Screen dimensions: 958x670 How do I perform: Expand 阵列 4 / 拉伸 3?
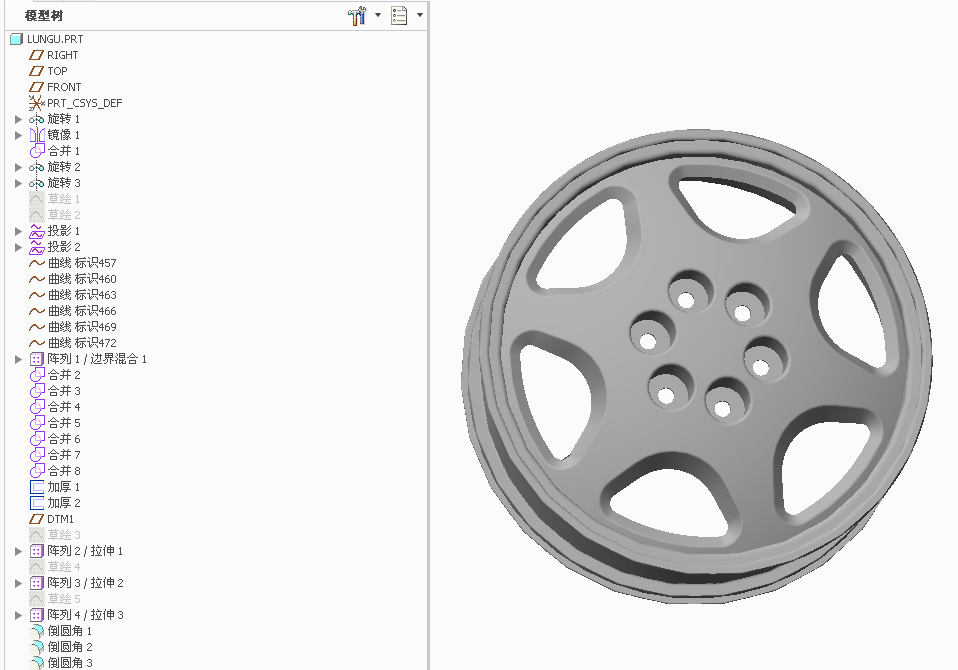(x=18, y=615)
